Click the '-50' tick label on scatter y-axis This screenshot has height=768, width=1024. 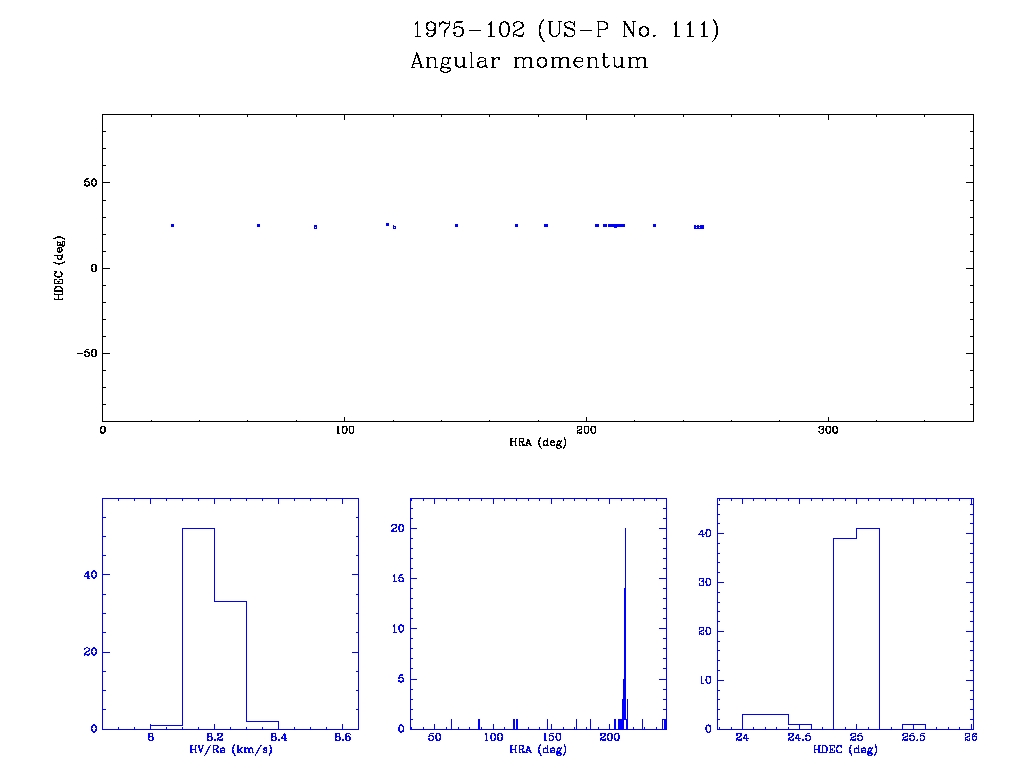[84, 353]
